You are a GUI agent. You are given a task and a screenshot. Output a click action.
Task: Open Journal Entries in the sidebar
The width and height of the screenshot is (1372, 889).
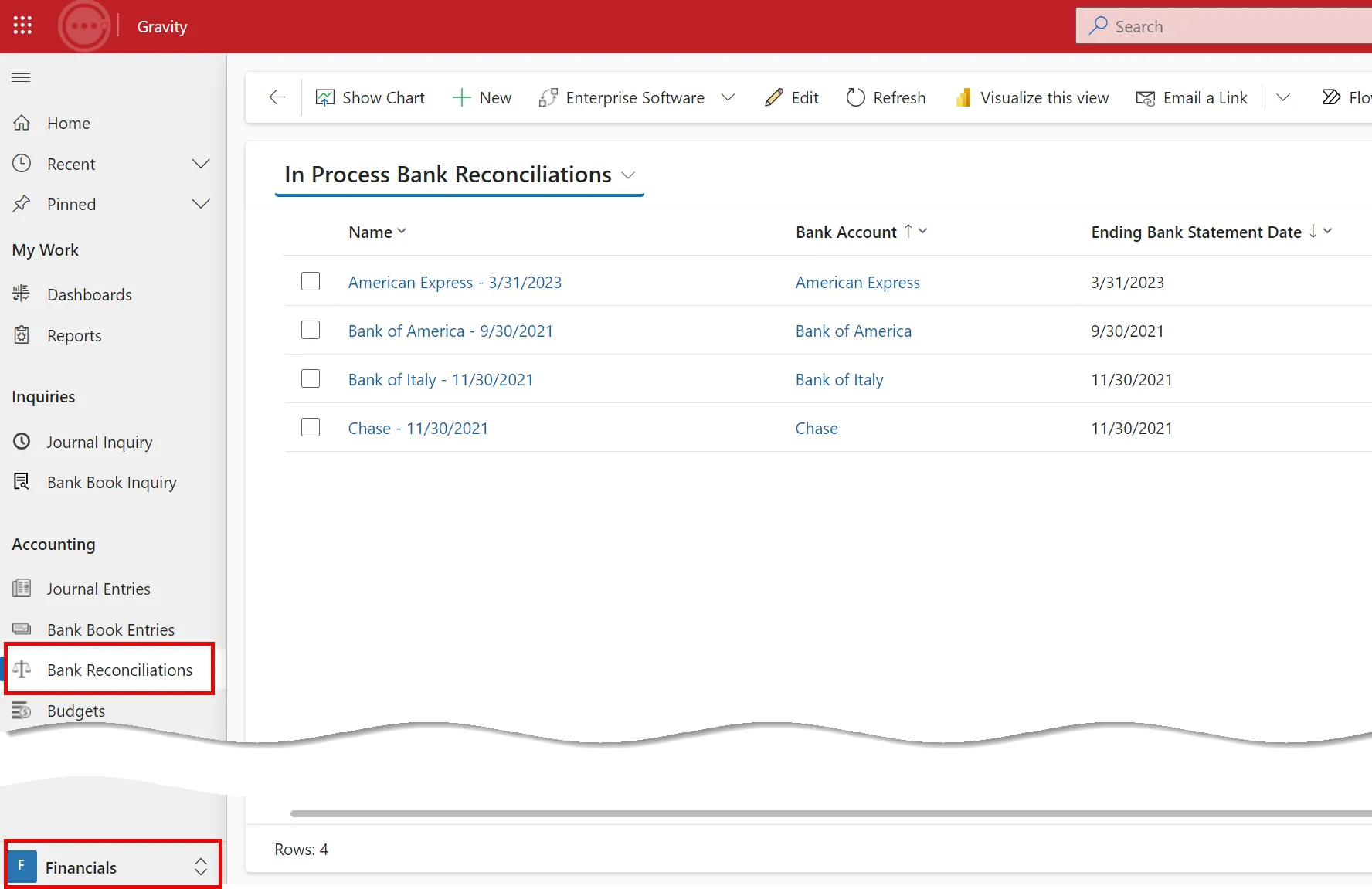tap(98, 589)
